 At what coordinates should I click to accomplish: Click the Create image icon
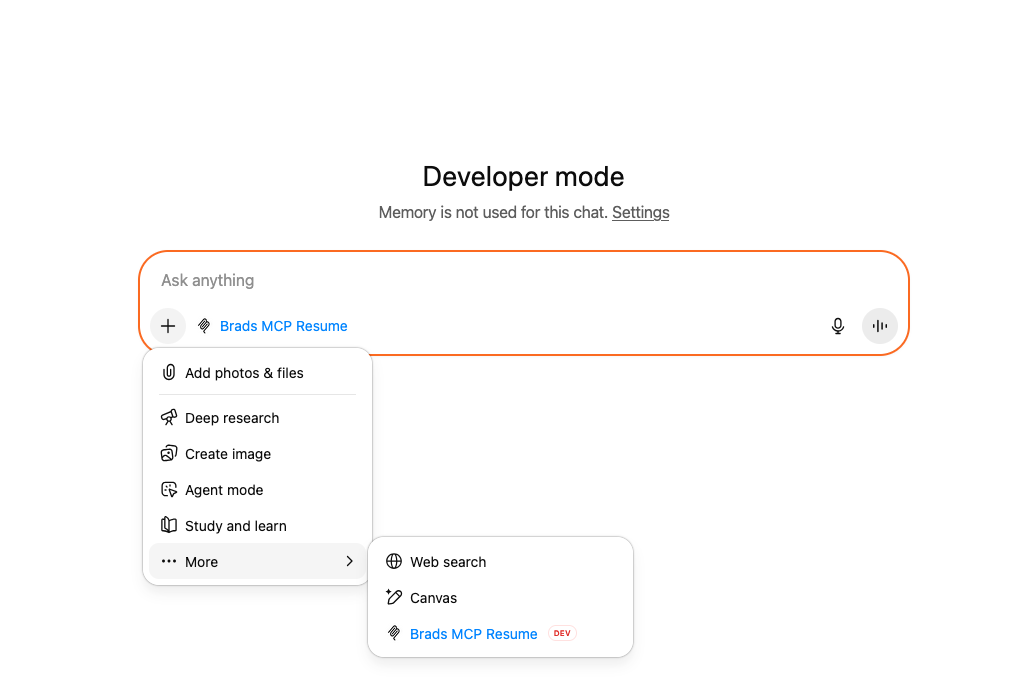tap(169, 453)
